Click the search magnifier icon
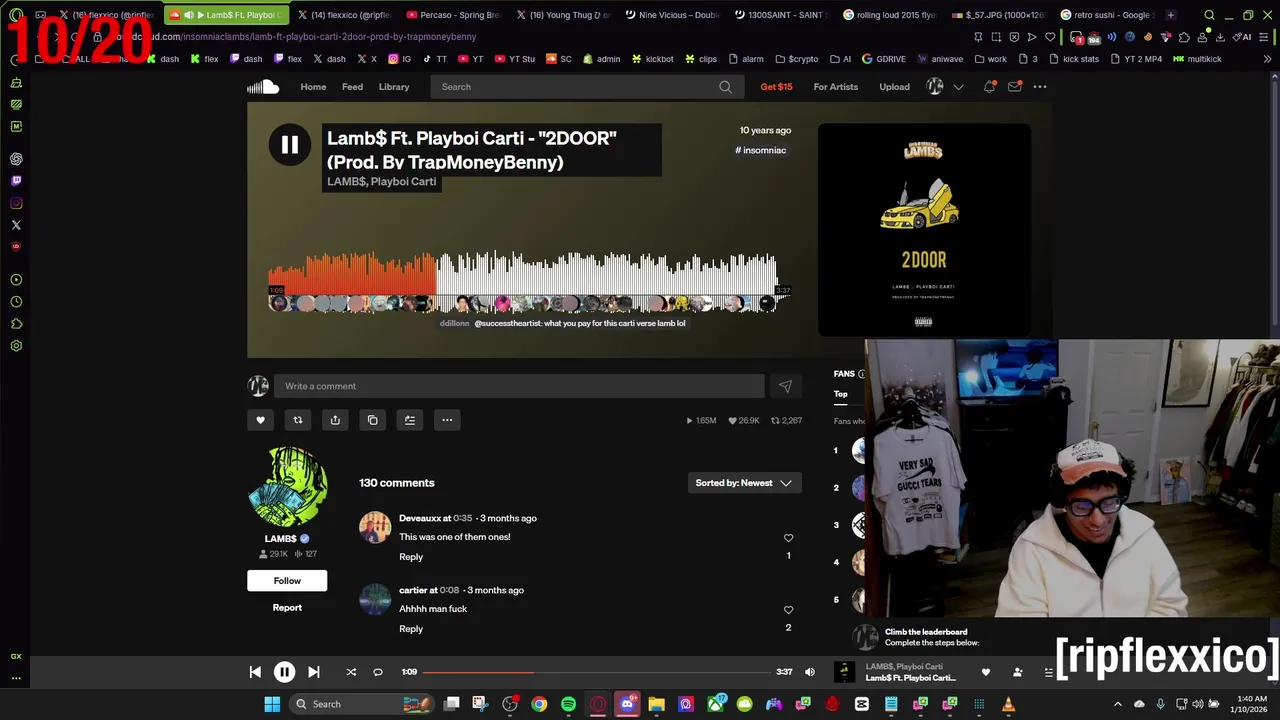Viewport: 1280px width, 720px height. coord(725,87)
